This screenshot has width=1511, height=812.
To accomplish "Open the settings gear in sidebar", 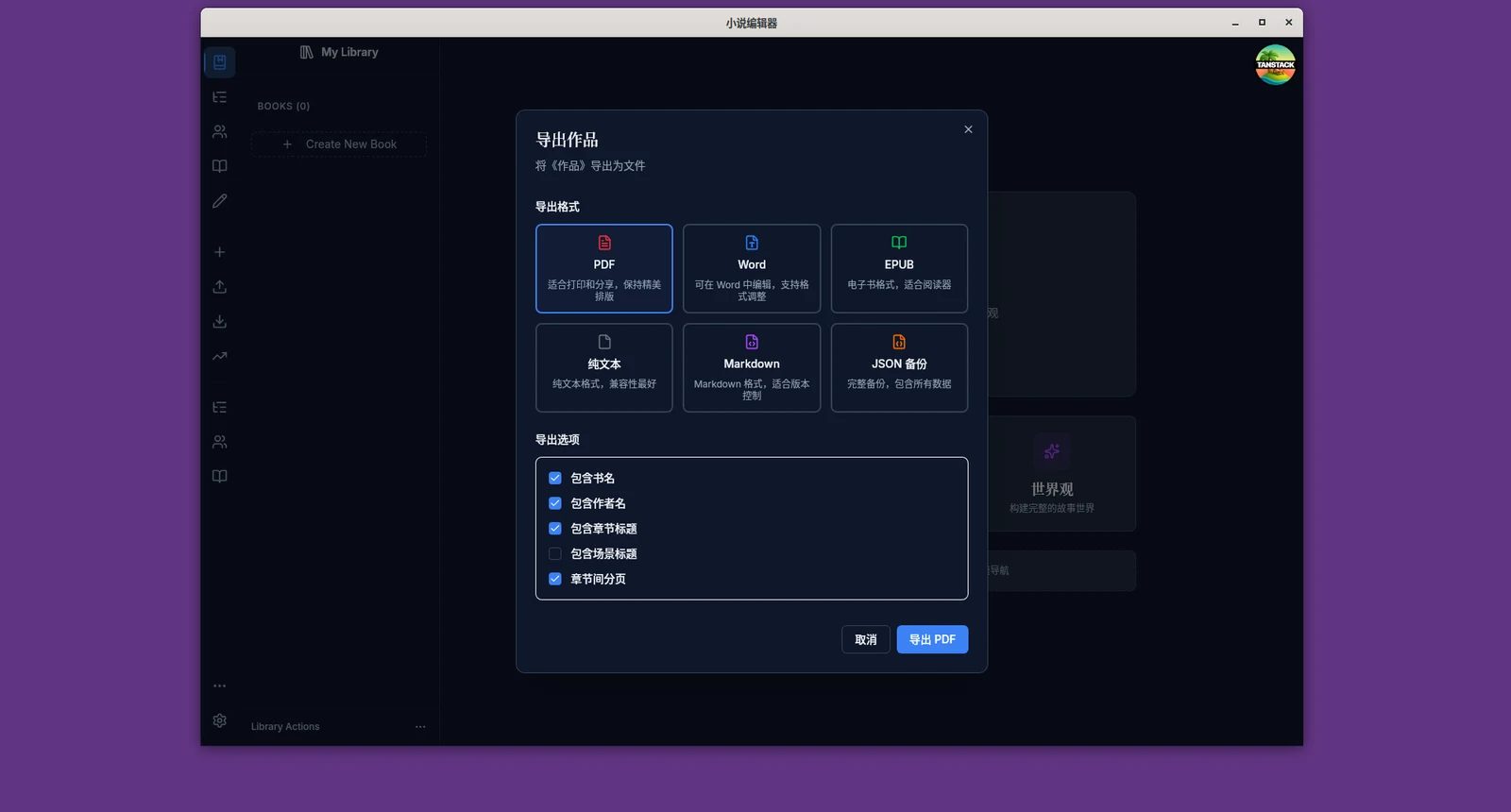I will pos(220,720).
